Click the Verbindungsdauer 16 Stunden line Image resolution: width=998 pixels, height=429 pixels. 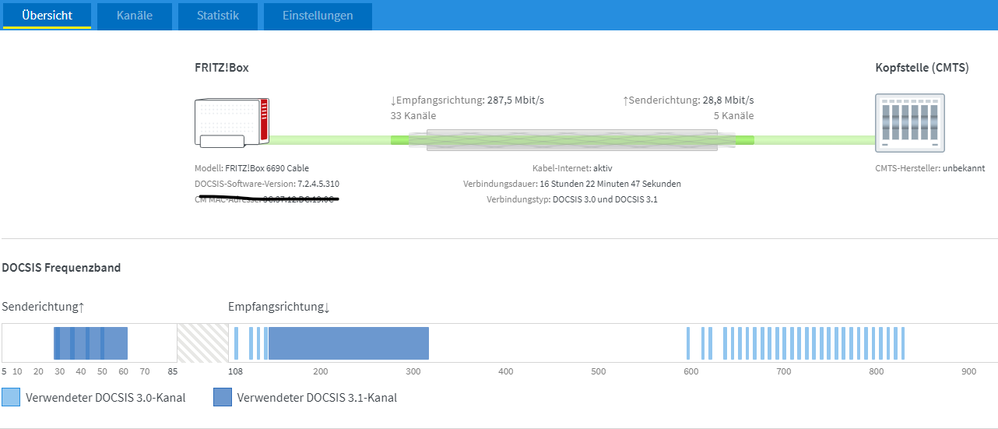pos(572,184)
